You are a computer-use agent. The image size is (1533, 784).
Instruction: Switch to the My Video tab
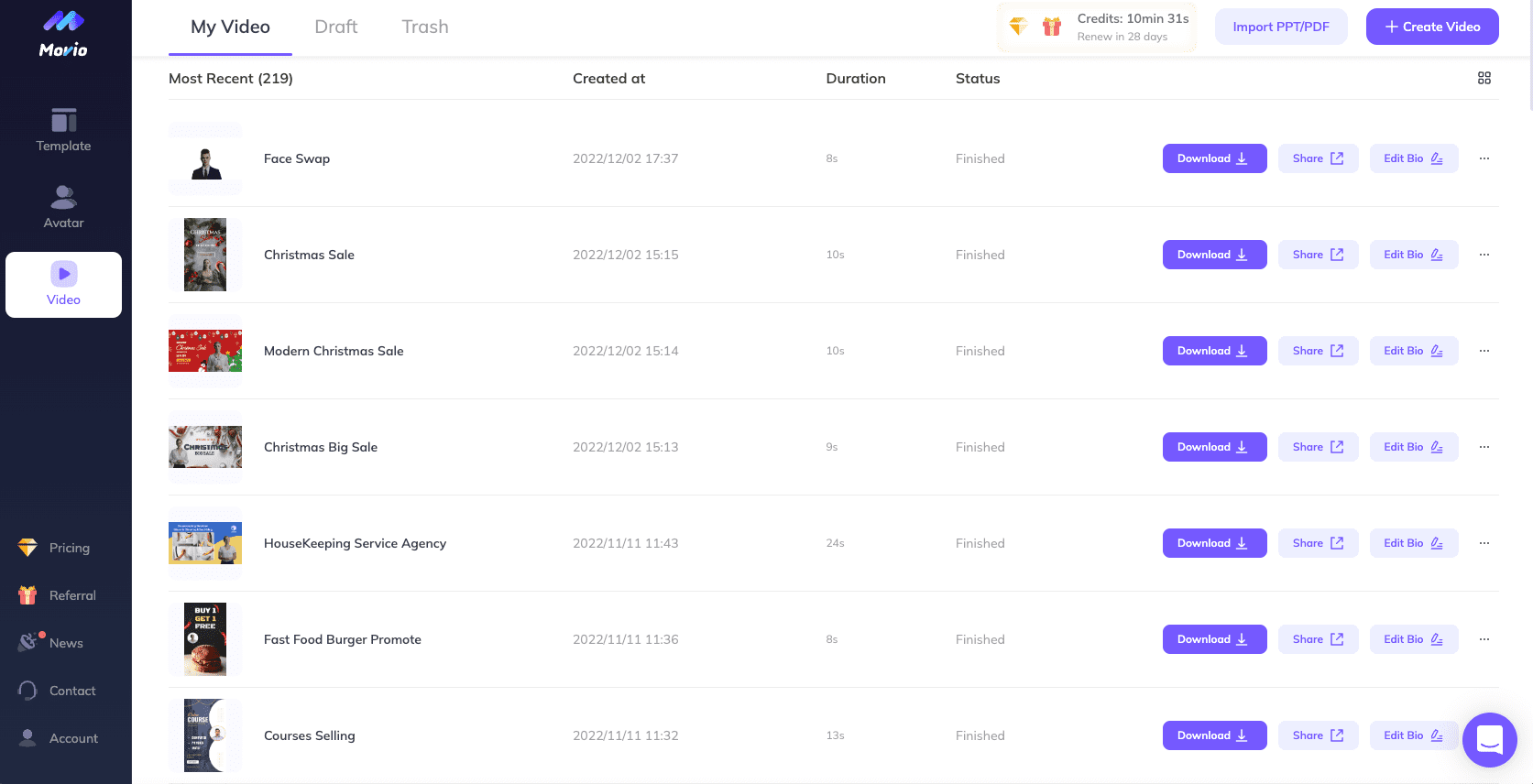pyautogui.click(x=230, y=27)
